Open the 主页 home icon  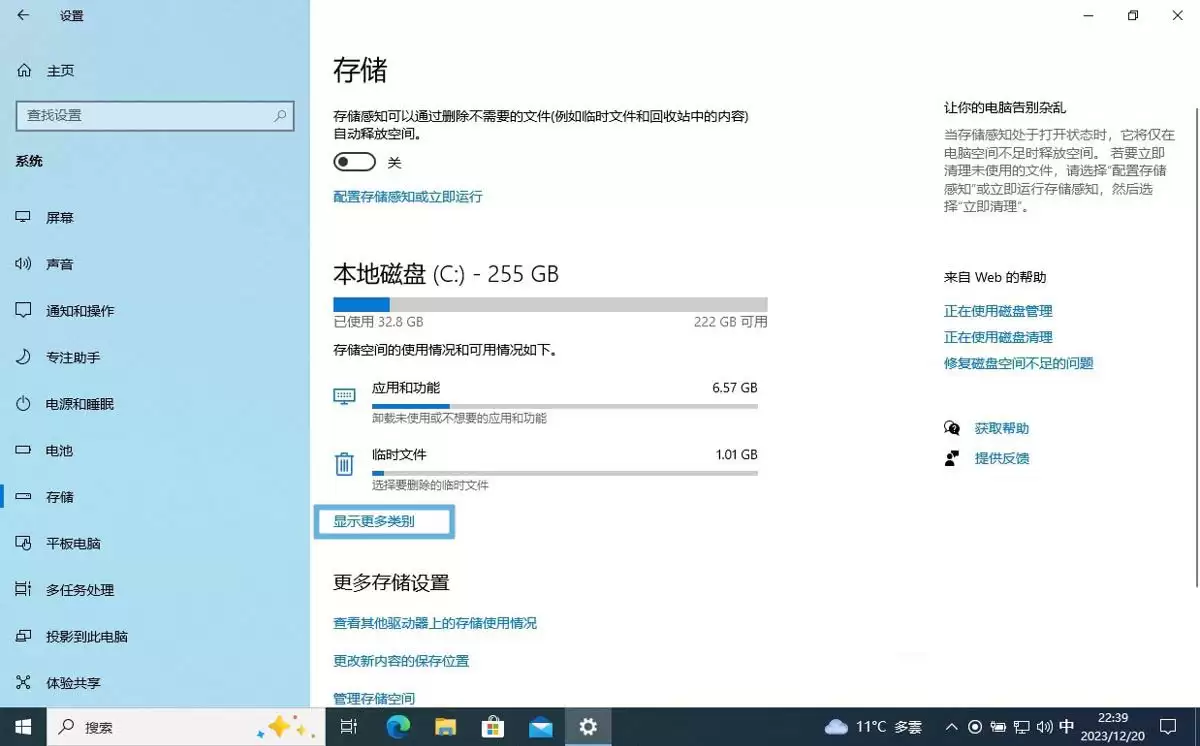point(24,71)
